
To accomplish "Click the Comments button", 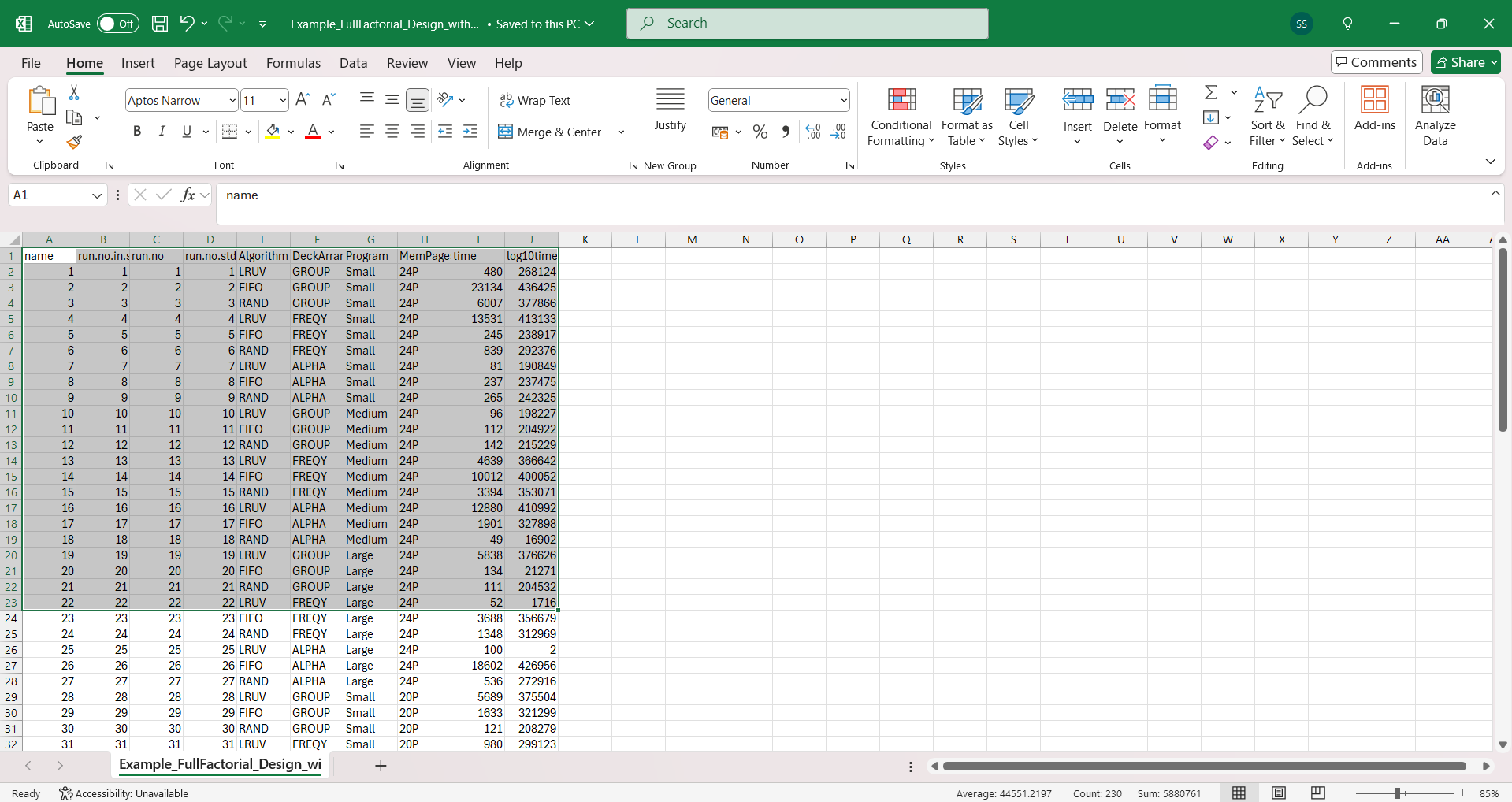I will tap(1375, 61).
